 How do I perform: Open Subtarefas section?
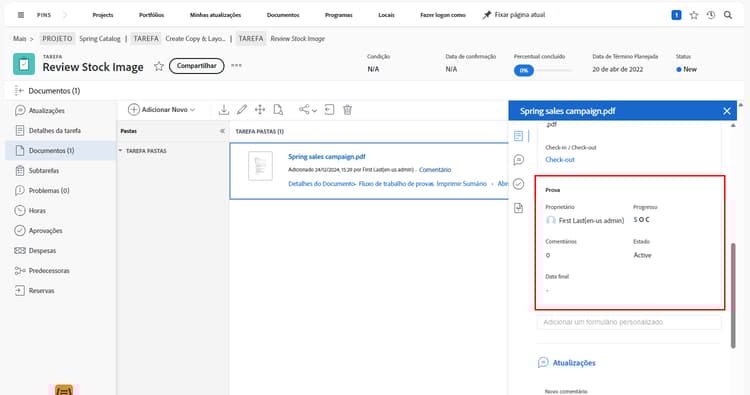click(x=44, y=171)
